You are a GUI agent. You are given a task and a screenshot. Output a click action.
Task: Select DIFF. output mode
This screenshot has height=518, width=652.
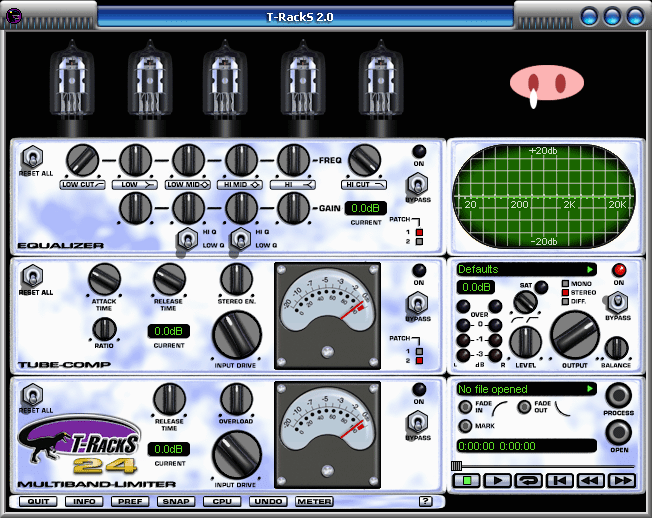tap(565, 301)
